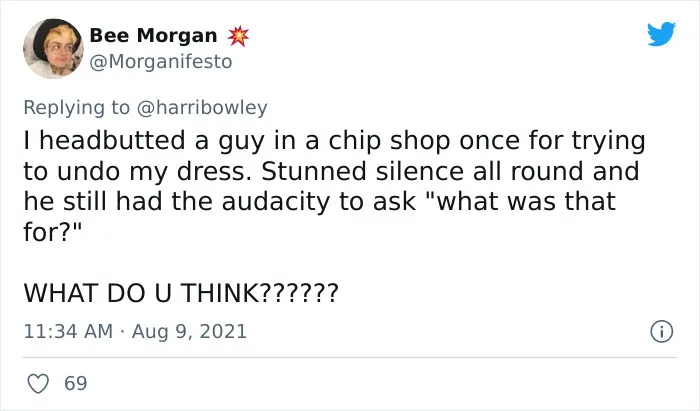This screenshot has width=700, height=411.
Task: Open the circled info icon
Action: [661, 332]
